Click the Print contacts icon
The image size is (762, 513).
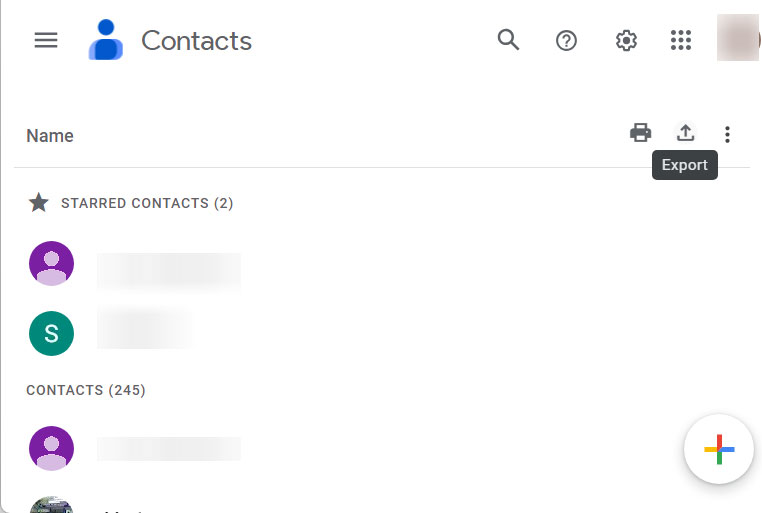coord(640,133)
